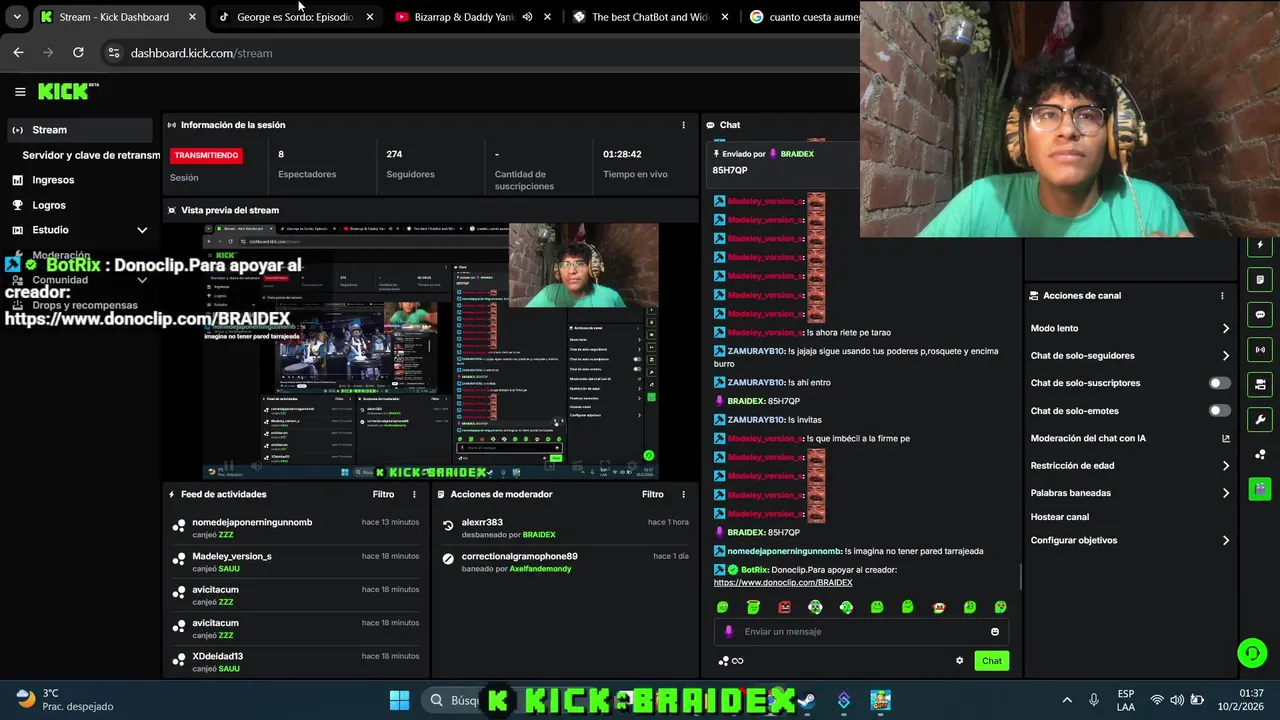1280x720 pixels.
Task: Open volume control in system tray
Action: pos(1177,700)
